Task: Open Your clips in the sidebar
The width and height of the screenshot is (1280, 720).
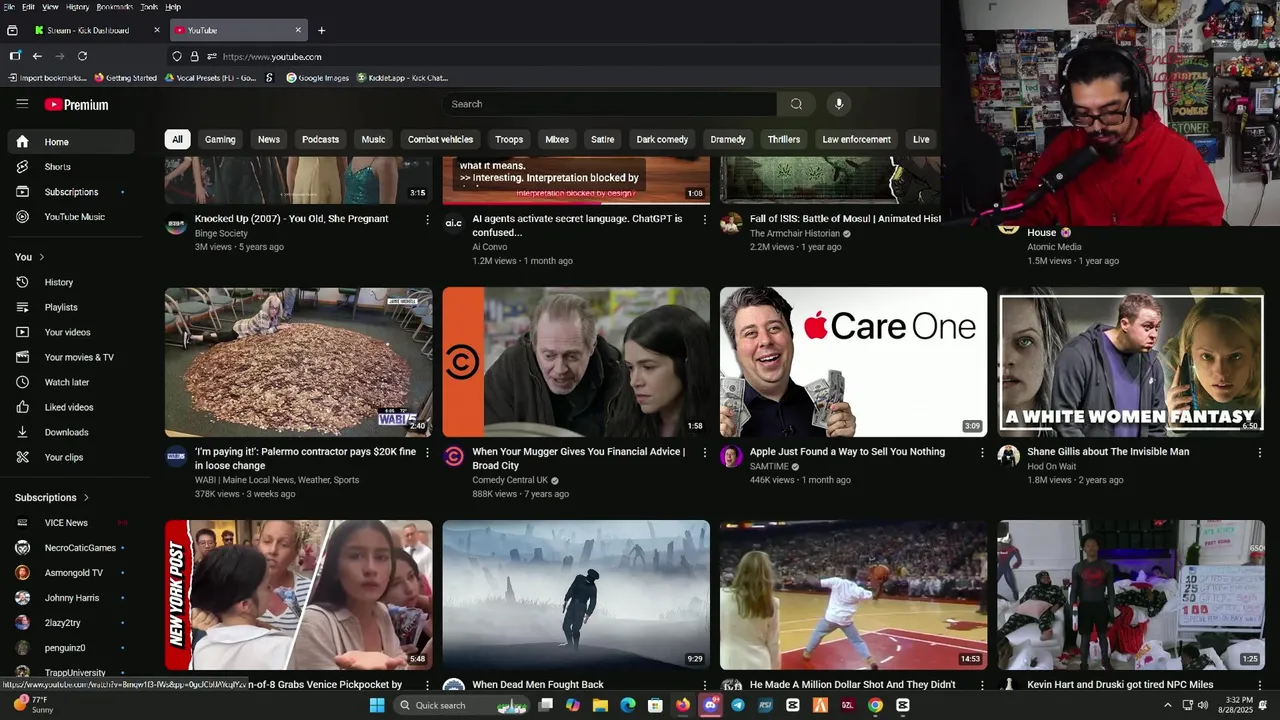Action: tap(70, 457)
